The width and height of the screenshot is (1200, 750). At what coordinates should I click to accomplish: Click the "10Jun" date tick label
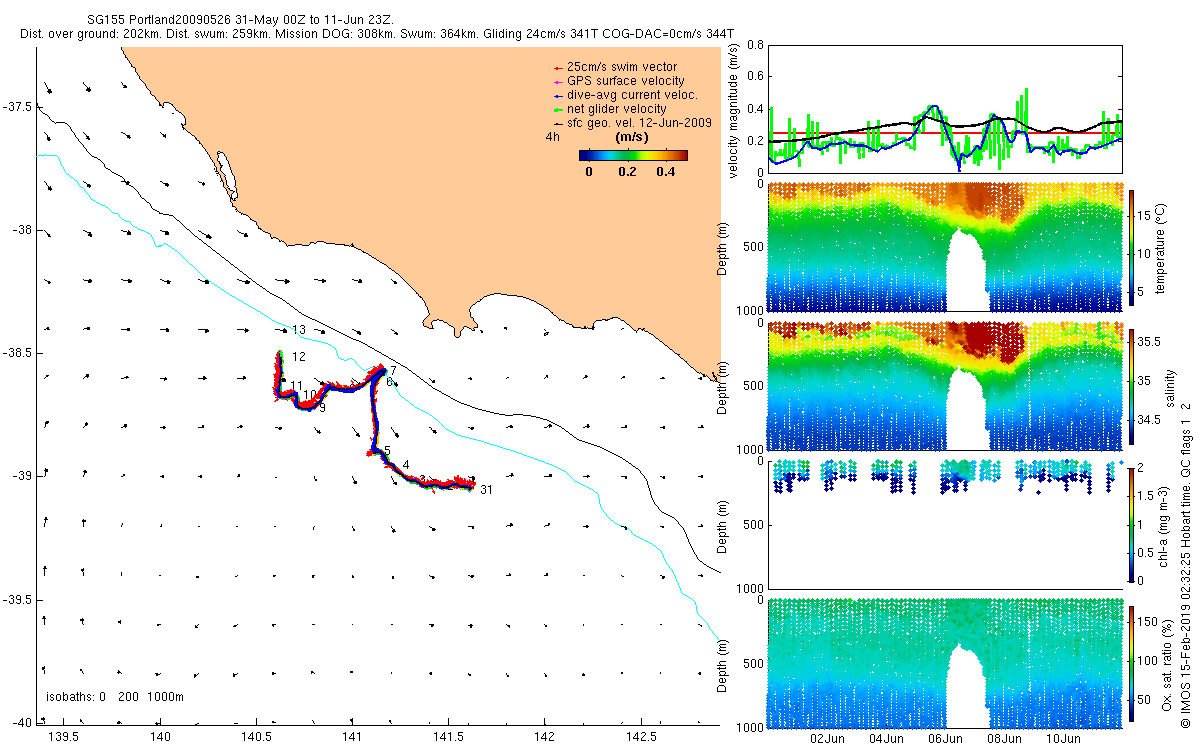[x=1063, y=739]
